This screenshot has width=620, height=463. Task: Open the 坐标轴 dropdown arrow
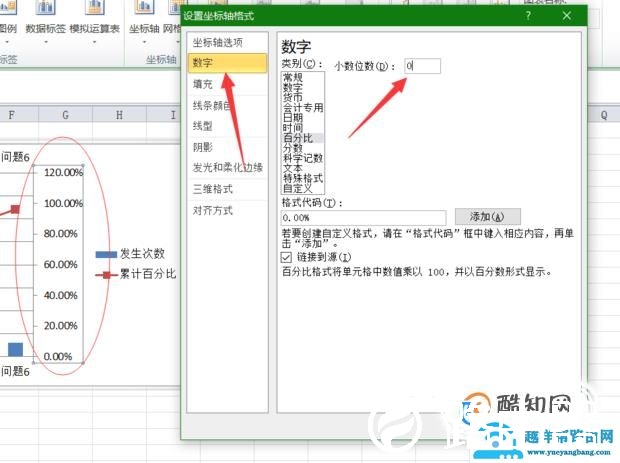coord(144,42)
